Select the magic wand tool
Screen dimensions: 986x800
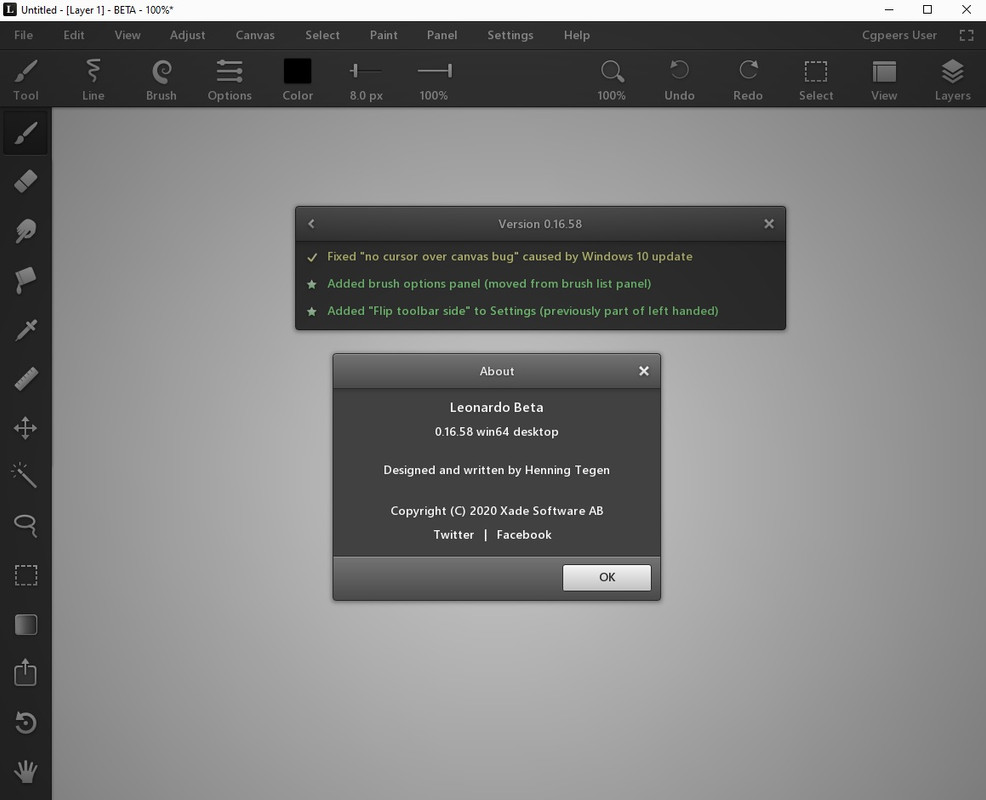pyautogui.click(x=26, y=476)
